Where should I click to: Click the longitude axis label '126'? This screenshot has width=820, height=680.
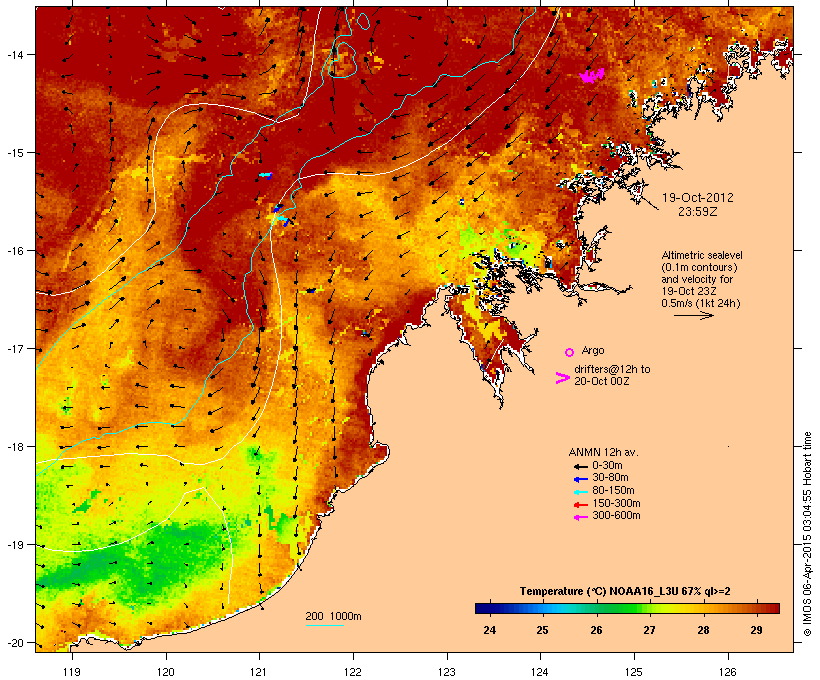pyautogui.click(x=727, y=672)
